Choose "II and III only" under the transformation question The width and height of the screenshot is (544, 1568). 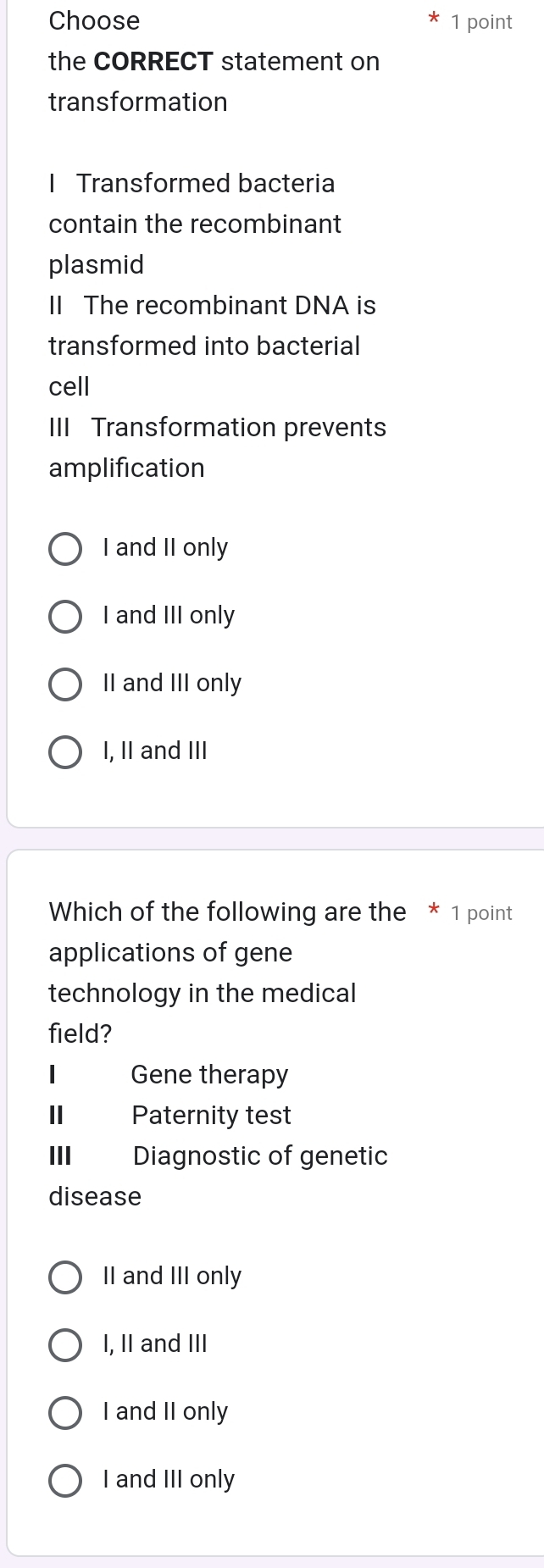65,684
